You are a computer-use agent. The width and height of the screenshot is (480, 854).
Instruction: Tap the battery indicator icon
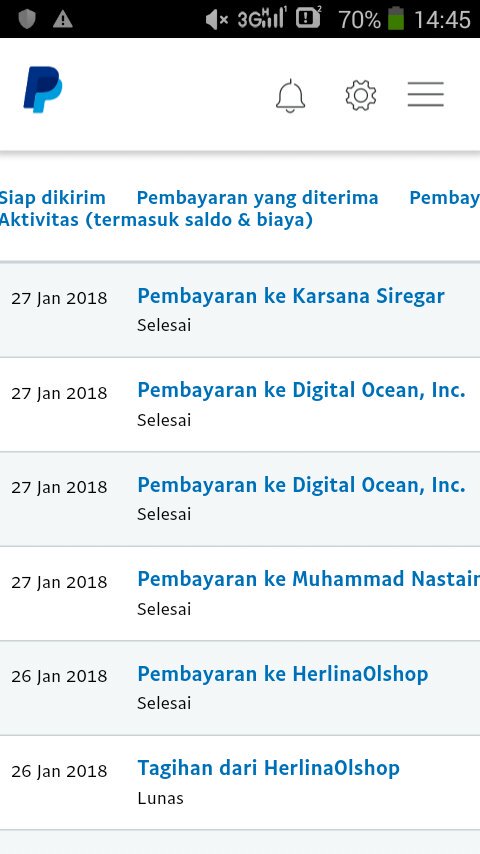pyautogui.click(x=396, y=19)
